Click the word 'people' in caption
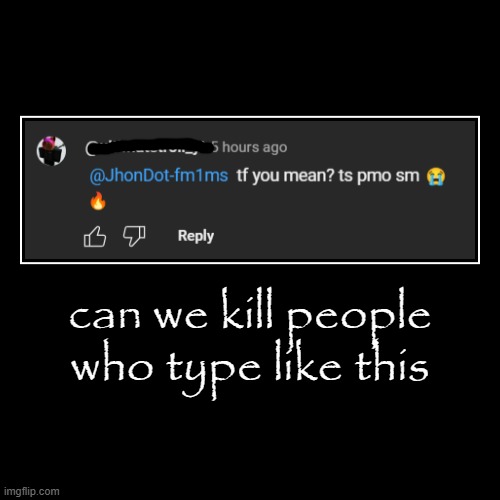This screenshot has height=500, width=500. click(359, 313)
